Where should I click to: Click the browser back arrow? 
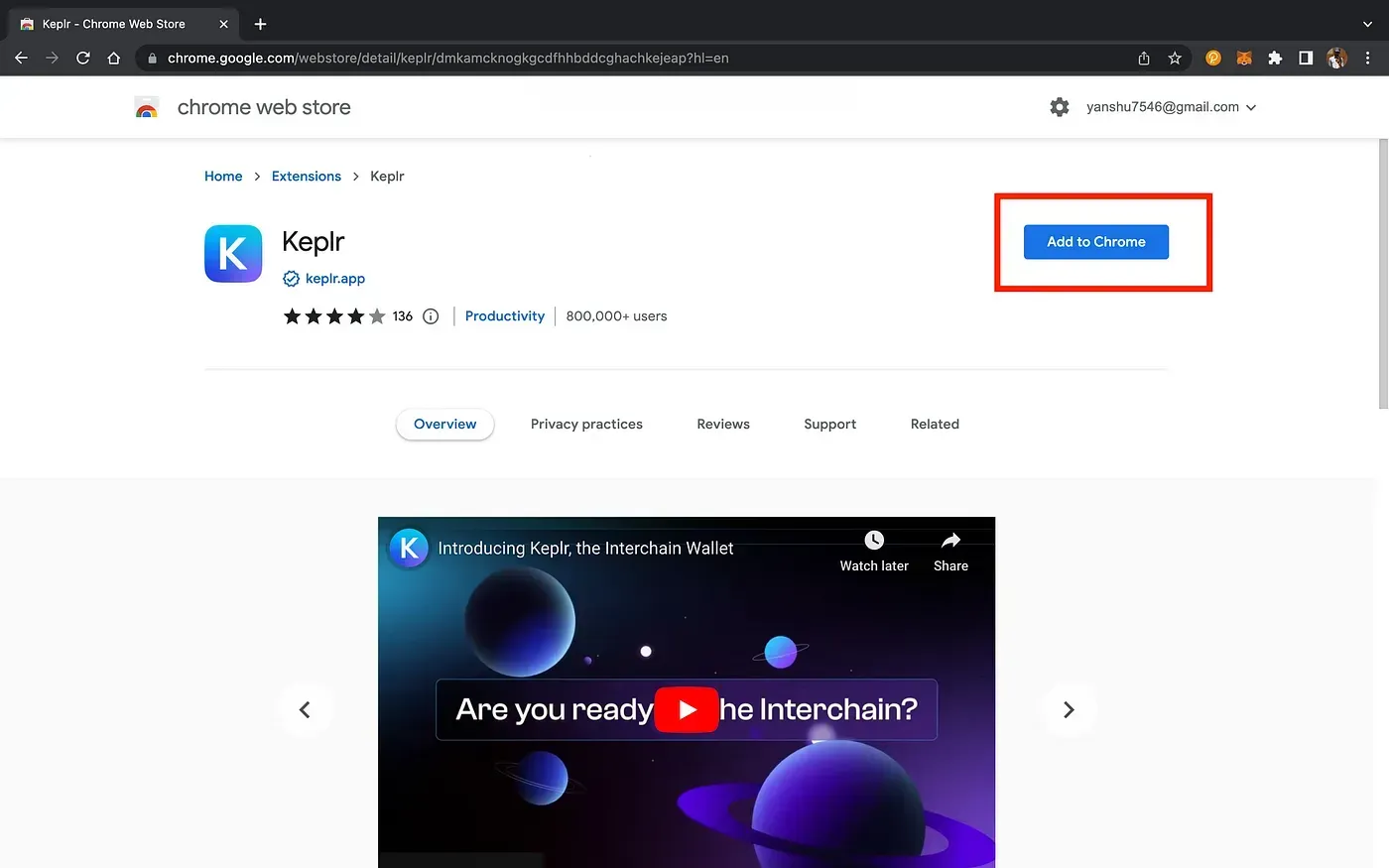click(x=21, y=58)
